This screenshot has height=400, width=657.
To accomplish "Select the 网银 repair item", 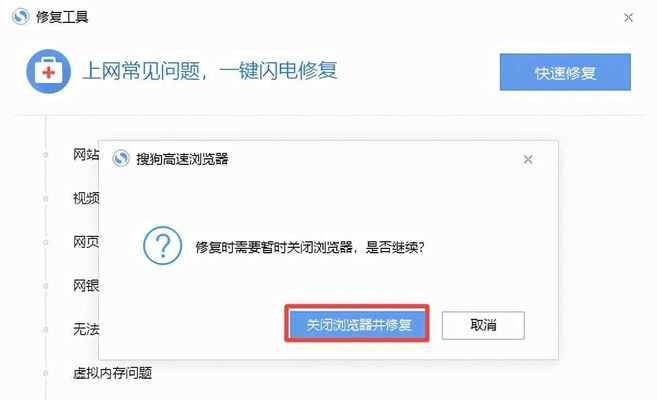I will [x=86, y=286].
